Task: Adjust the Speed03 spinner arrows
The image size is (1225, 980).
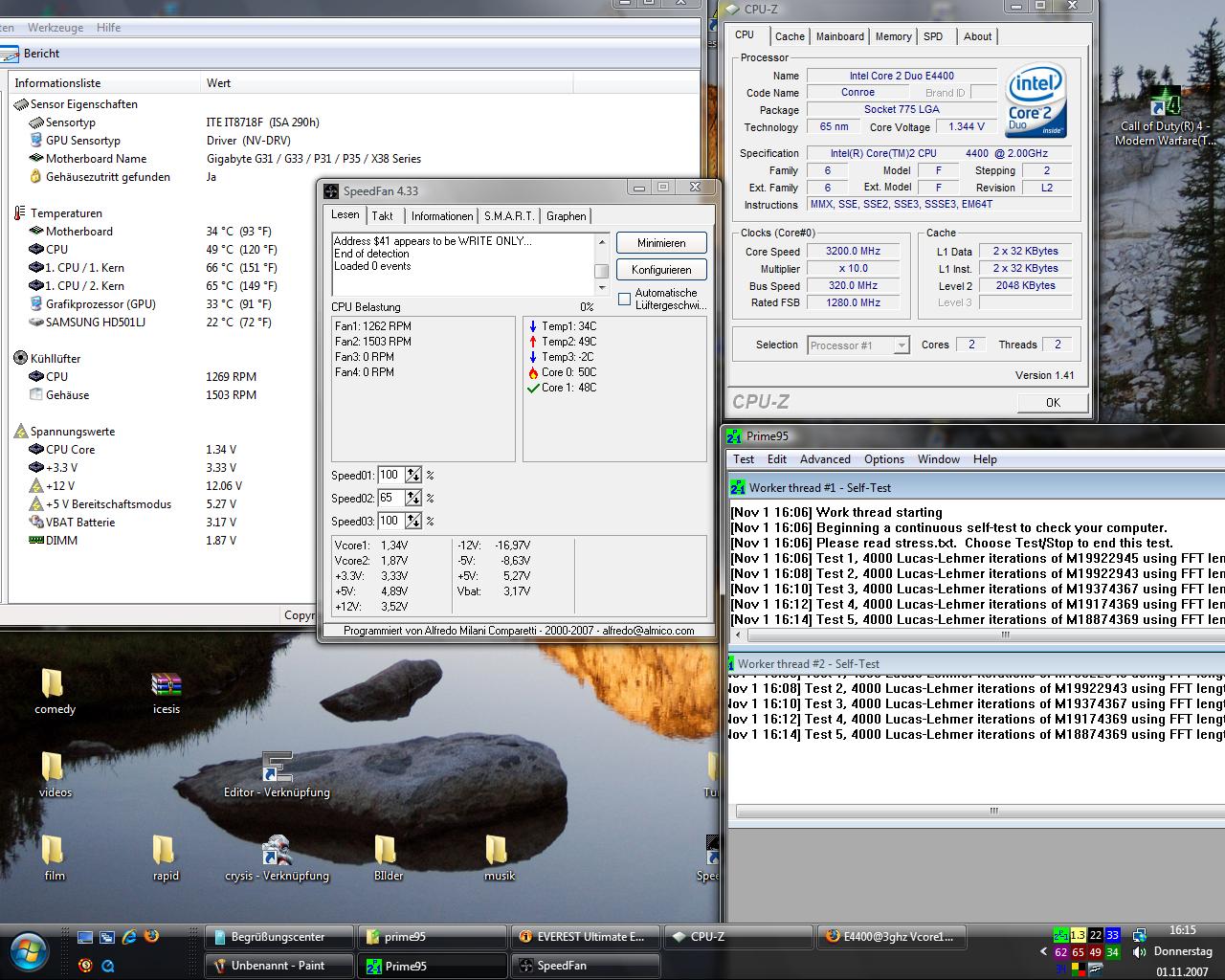Action: (413, 521)
